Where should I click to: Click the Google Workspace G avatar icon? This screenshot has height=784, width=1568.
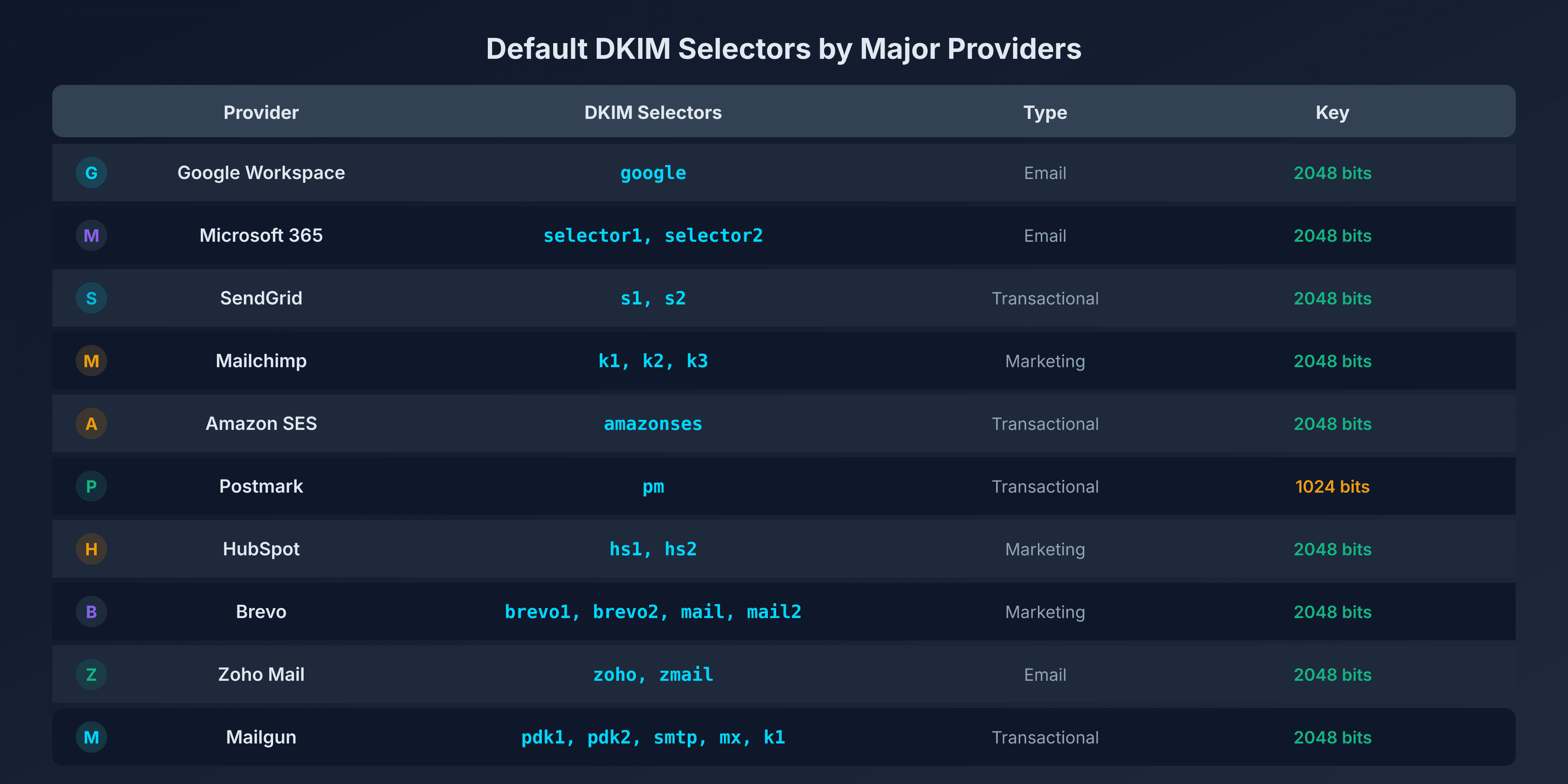91,173
